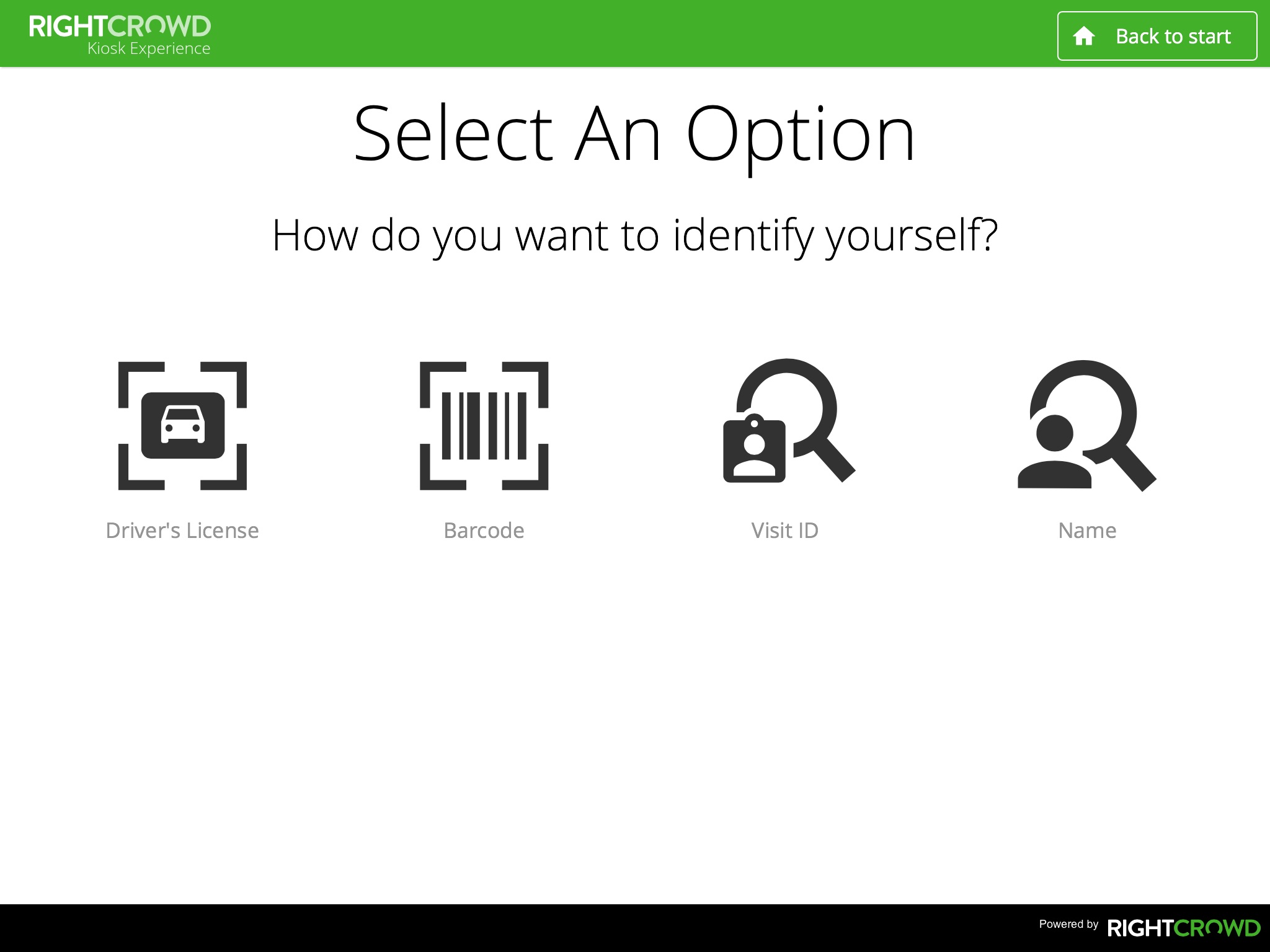Click the car symbol inside license icon
Screen dimensions: 1270x952
[x=183, y=425]
